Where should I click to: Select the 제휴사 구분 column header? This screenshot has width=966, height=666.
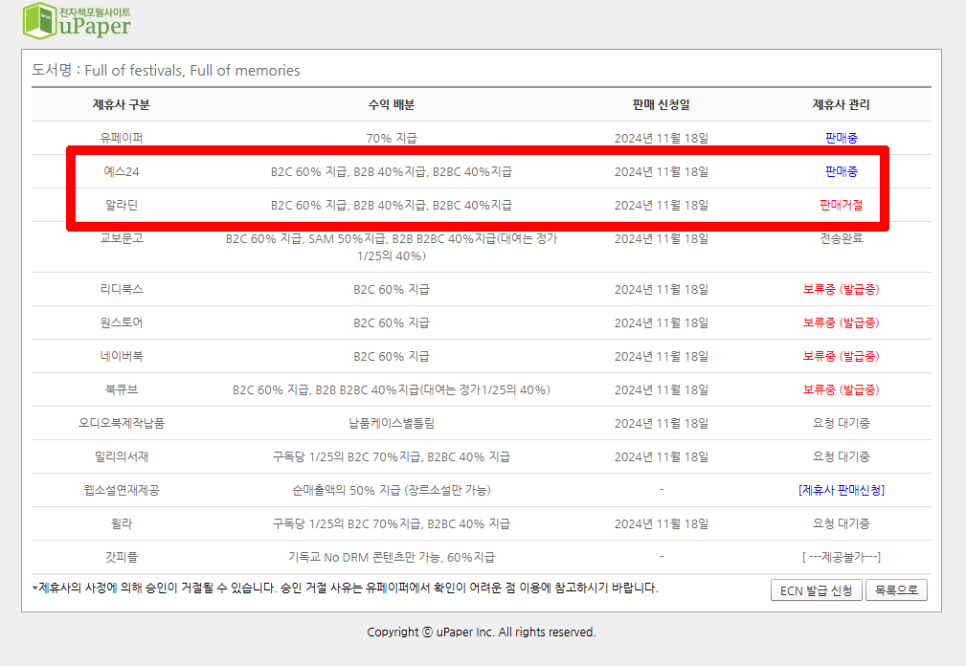click(121, 105)
